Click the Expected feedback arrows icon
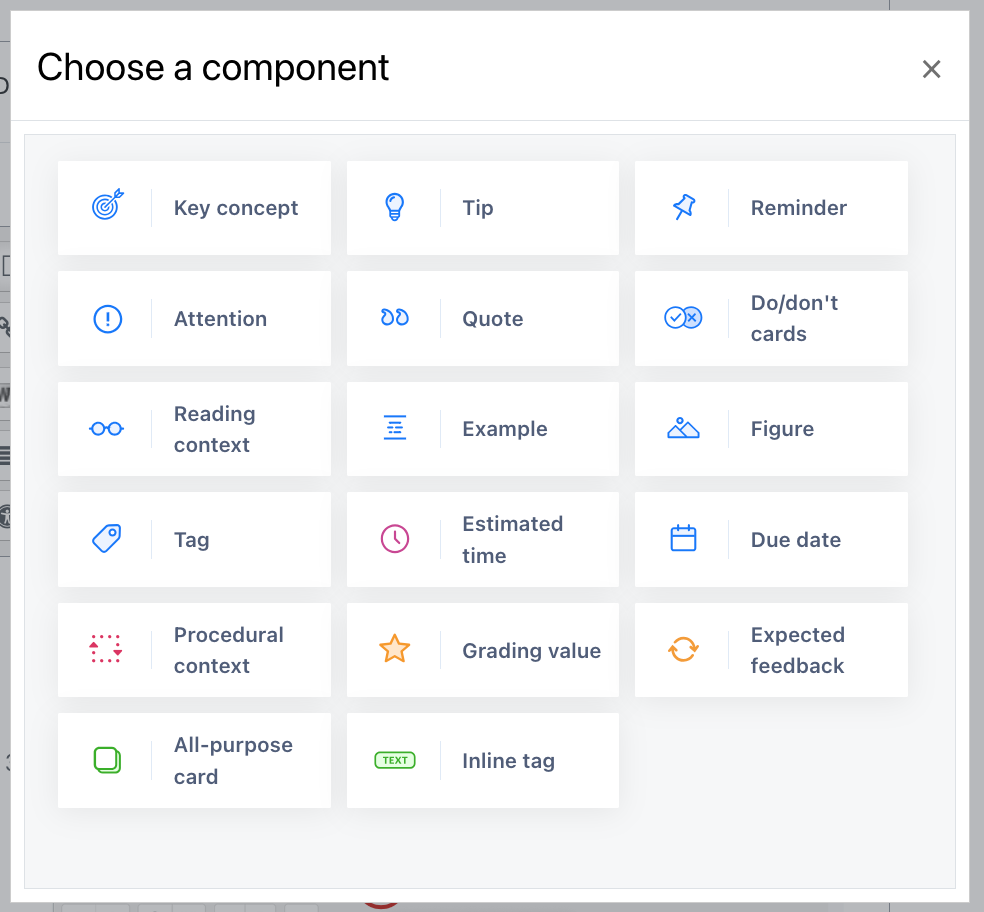The height and width of the screenshot is (912, 984). click(683, 650)
